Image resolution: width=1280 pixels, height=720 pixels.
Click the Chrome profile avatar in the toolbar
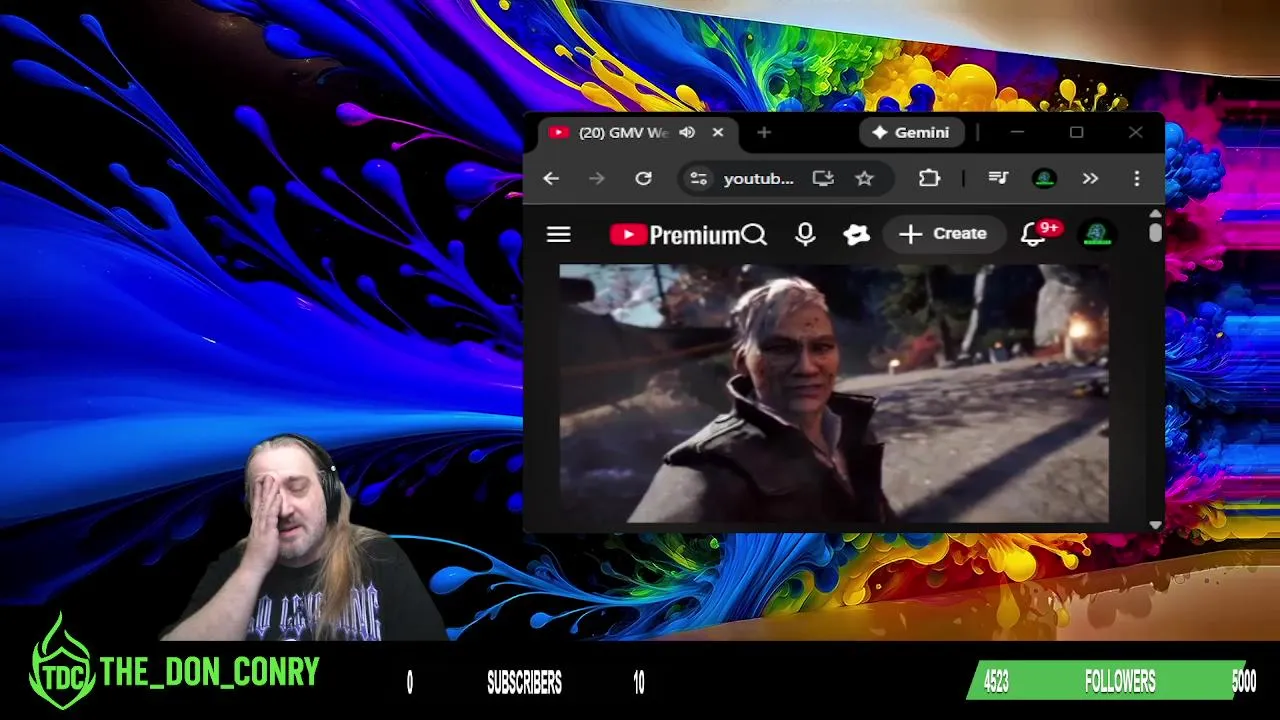point(1044,178)
